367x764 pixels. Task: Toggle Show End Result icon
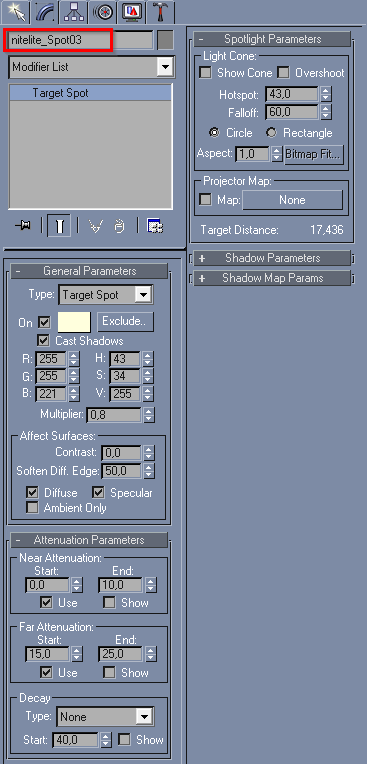(59, 227)
